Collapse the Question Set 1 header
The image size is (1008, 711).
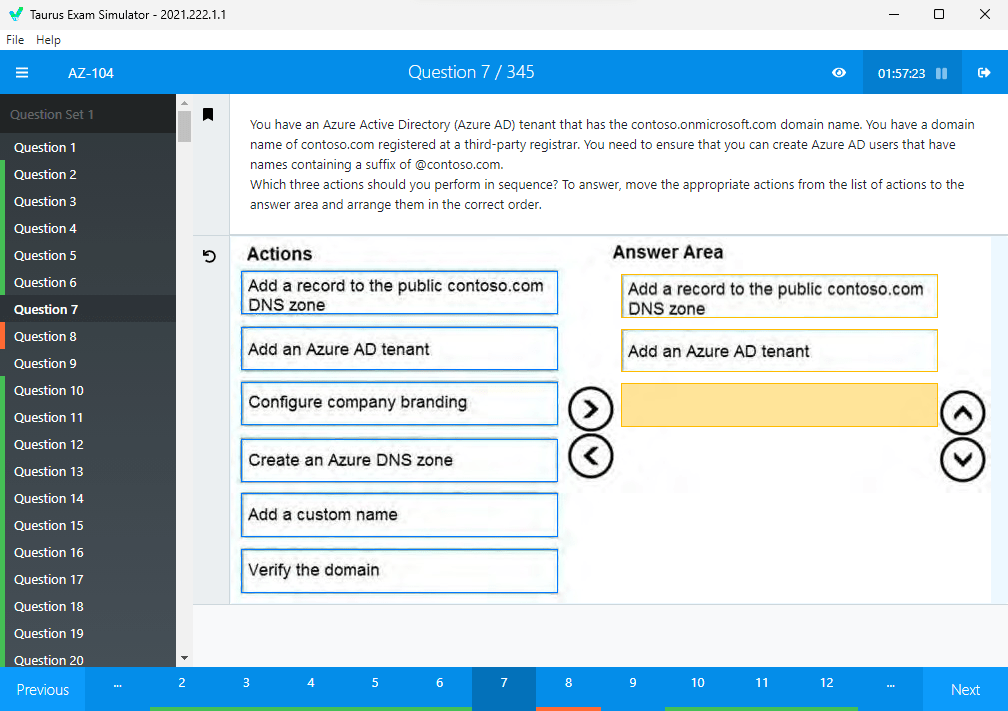point(88,114)
